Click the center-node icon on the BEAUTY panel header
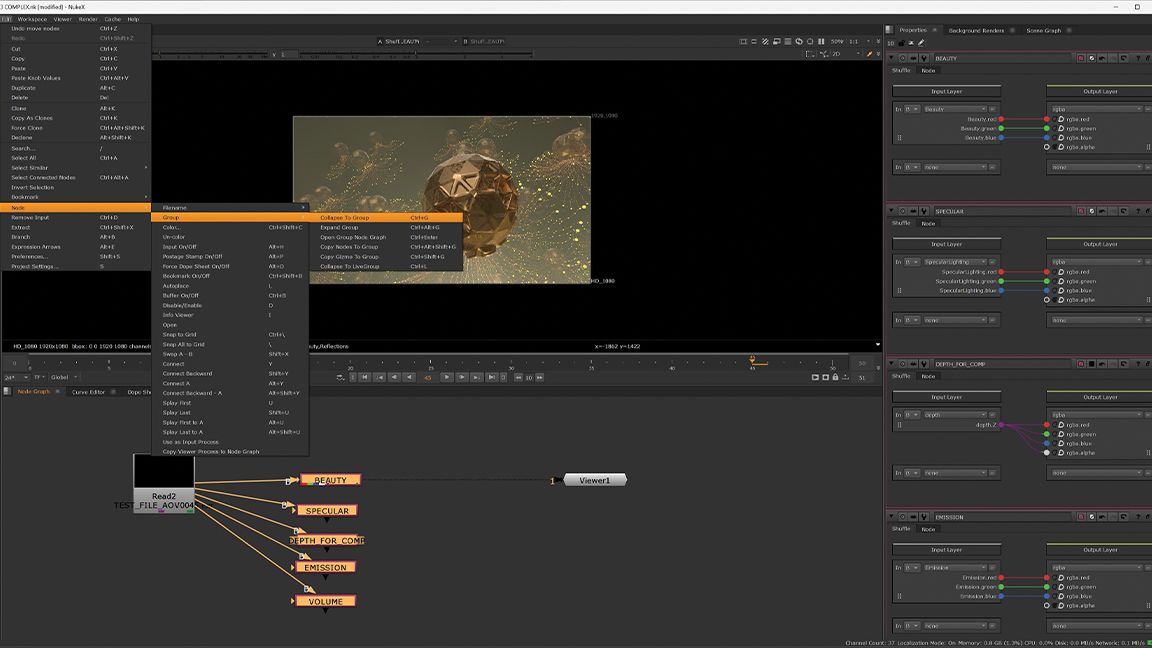The width and height of the screenshot is (1152, 648). coord(900,58)
